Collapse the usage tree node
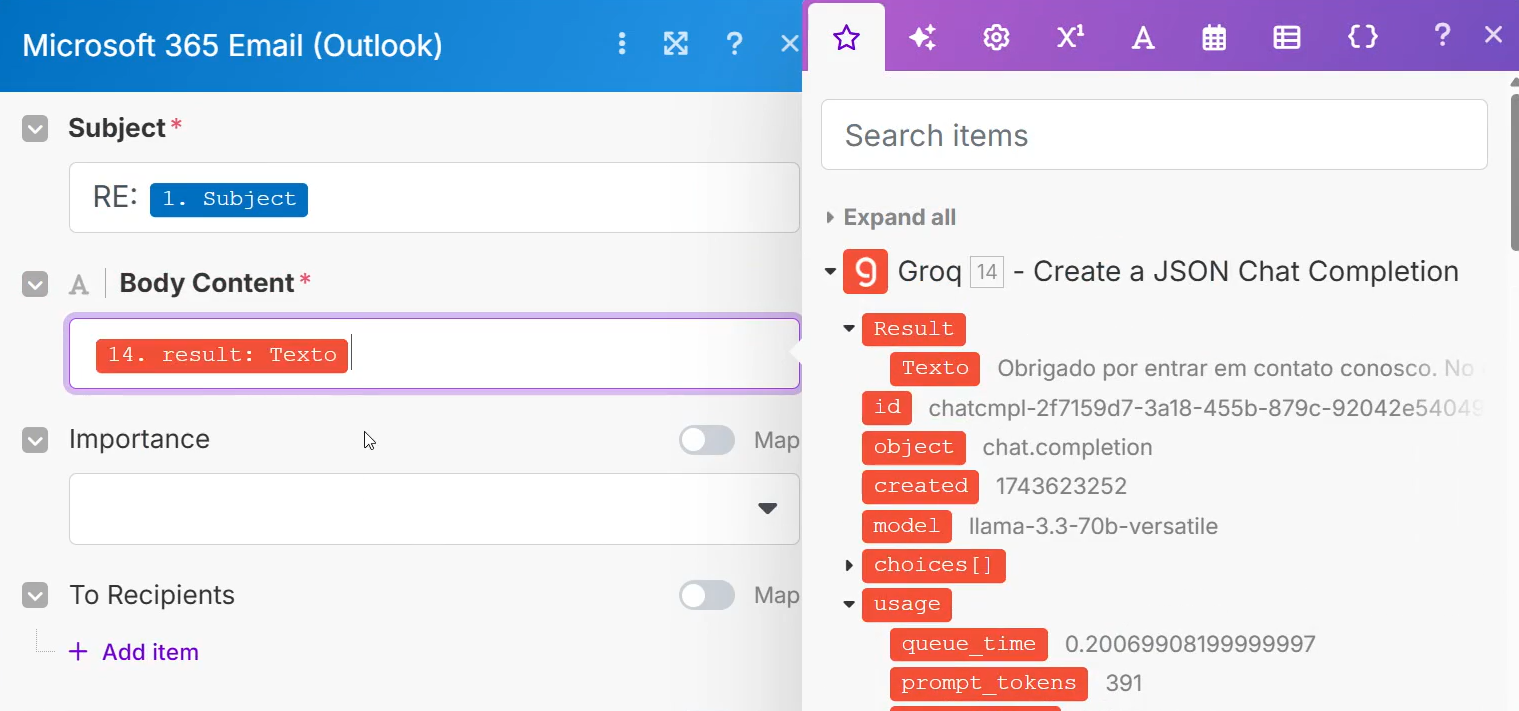The image size is (1519, 711). coord(849,605)
